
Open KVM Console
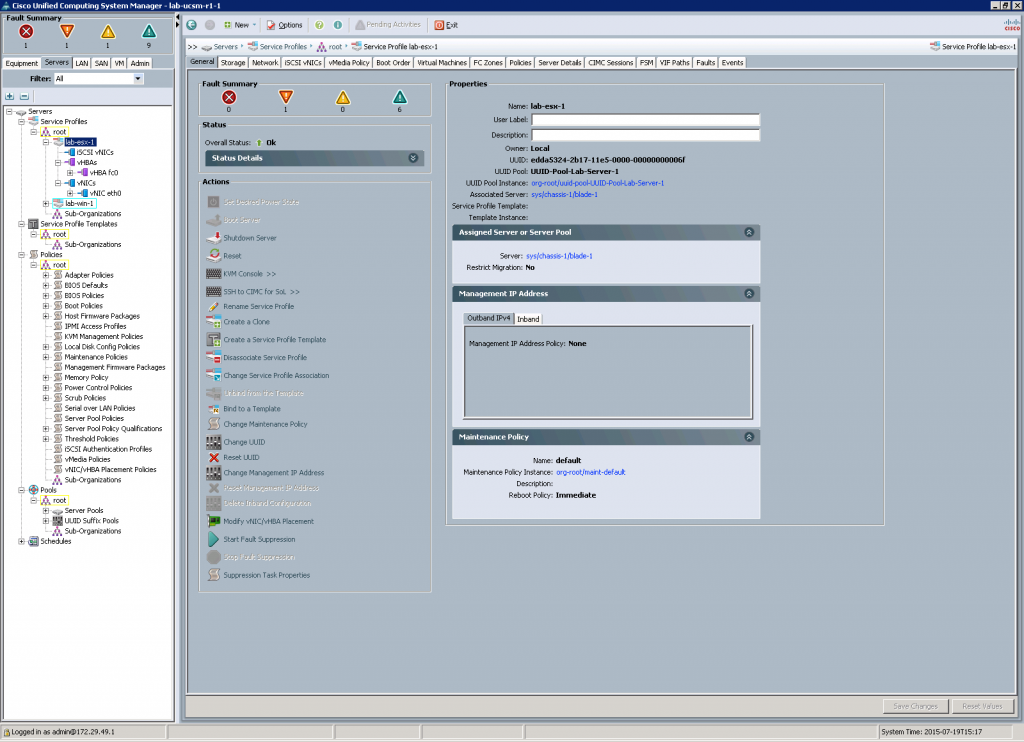click(249, 274)
